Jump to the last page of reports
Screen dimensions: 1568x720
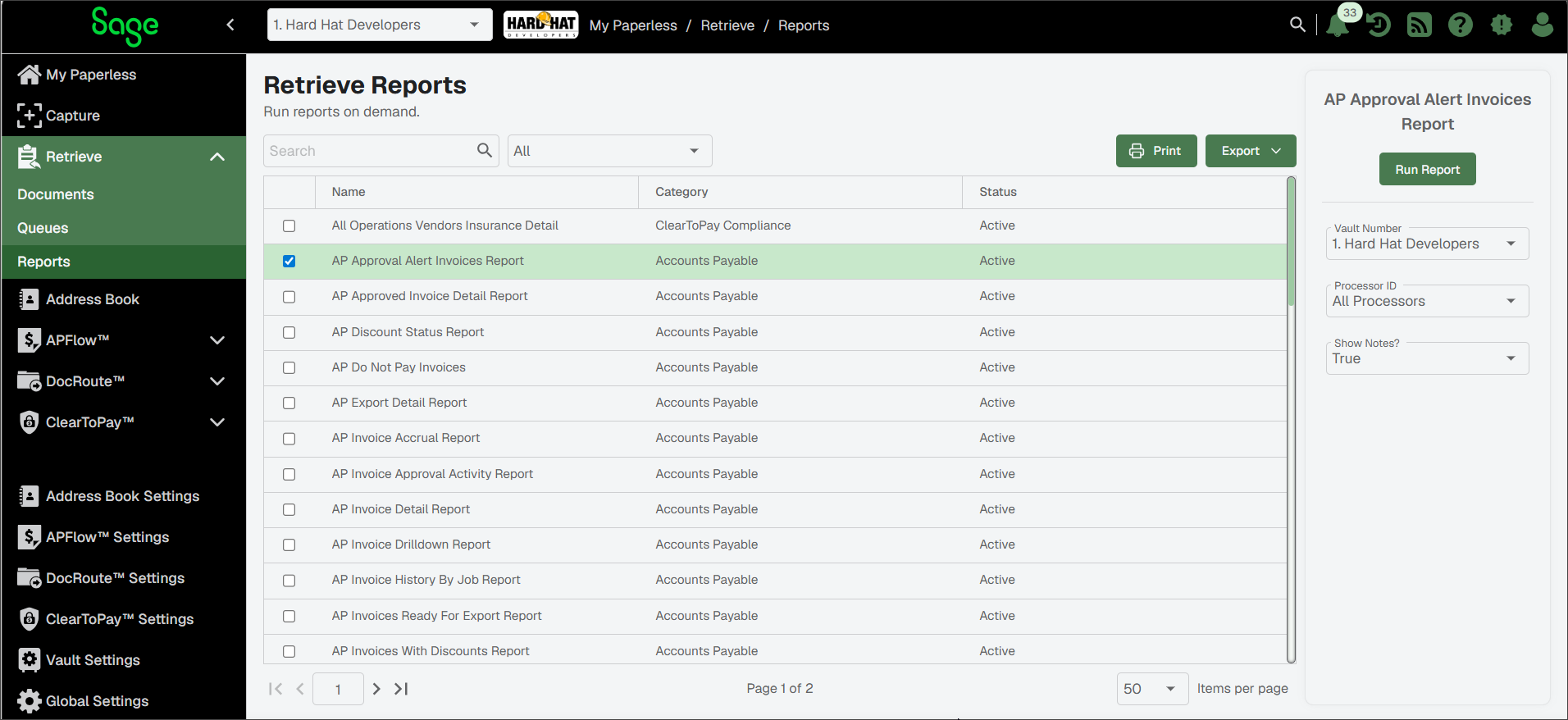coord(401,689)
